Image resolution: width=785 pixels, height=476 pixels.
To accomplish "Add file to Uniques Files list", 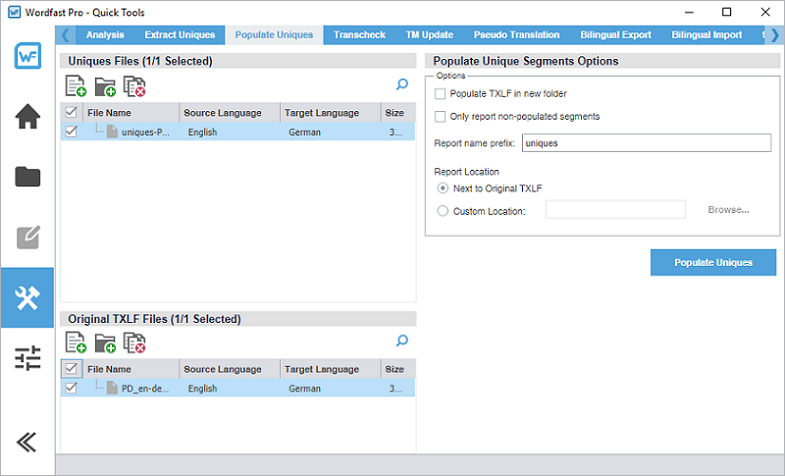I will [x=76, y=87].
